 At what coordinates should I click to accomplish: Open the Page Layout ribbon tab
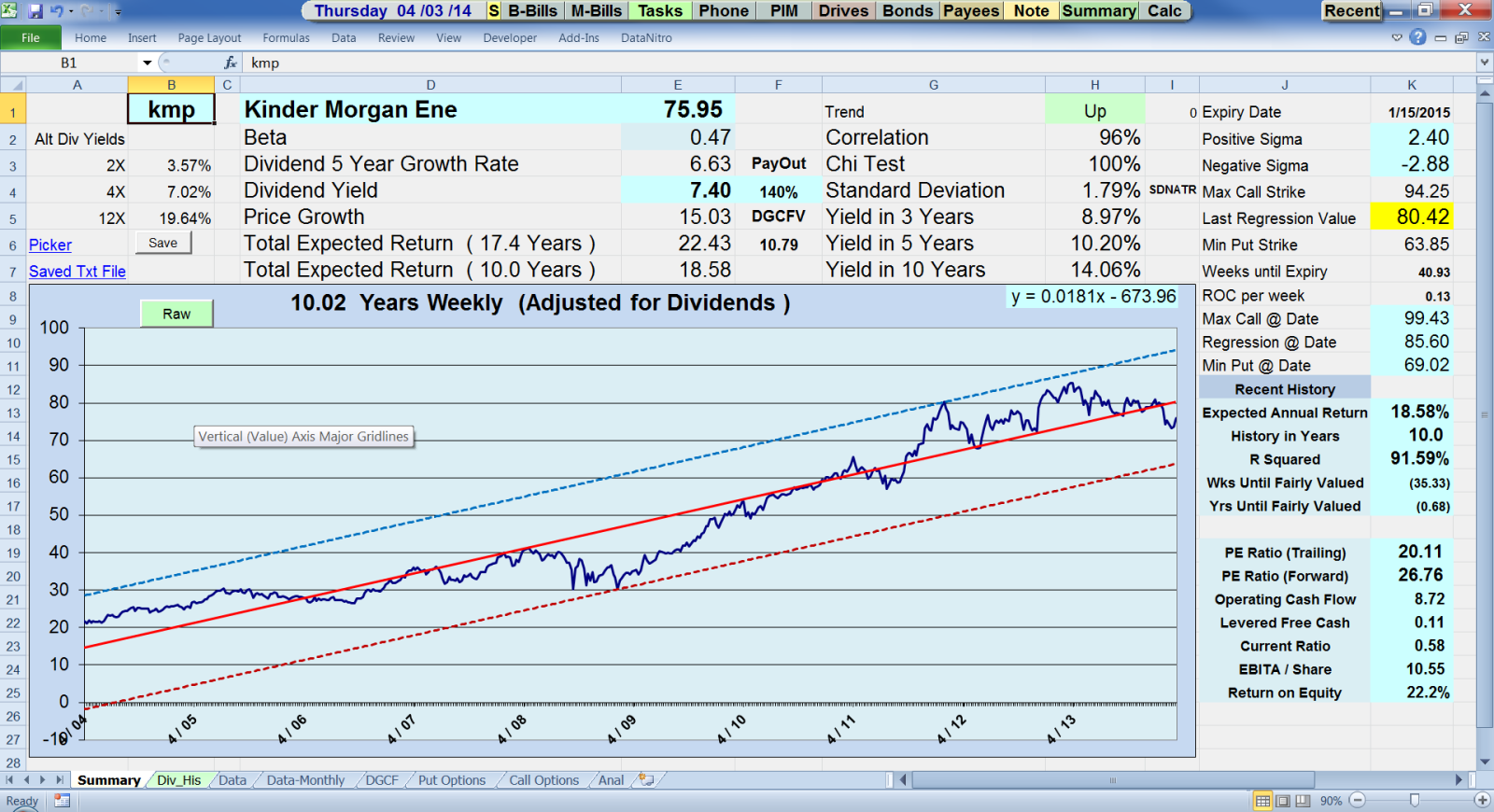[x=209, y=38]
